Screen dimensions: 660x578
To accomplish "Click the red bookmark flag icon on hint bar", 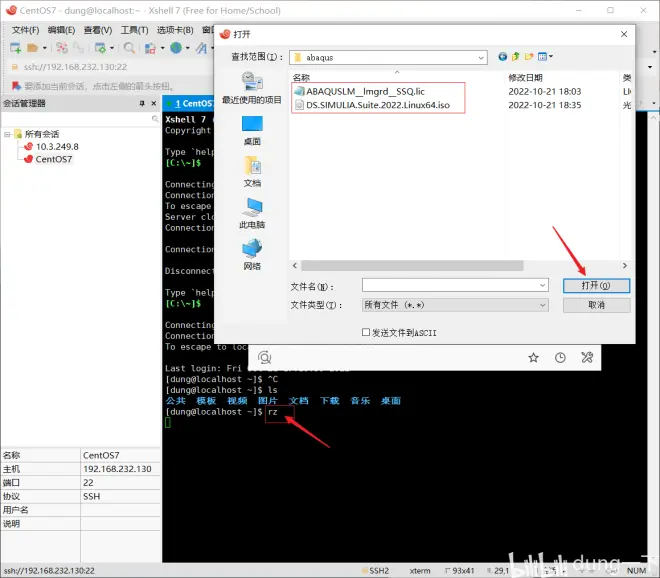I will pos(16,86).
